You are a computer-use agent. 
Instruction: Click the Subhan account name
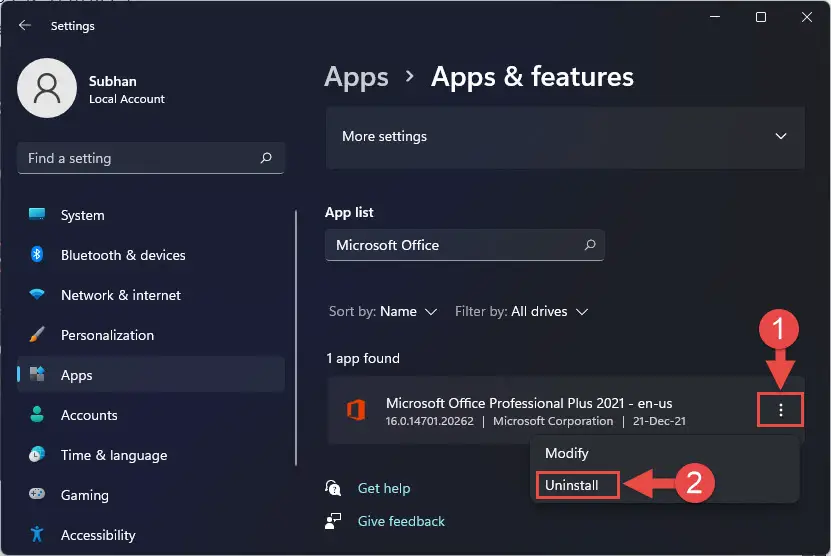click(x=112, y=81)
